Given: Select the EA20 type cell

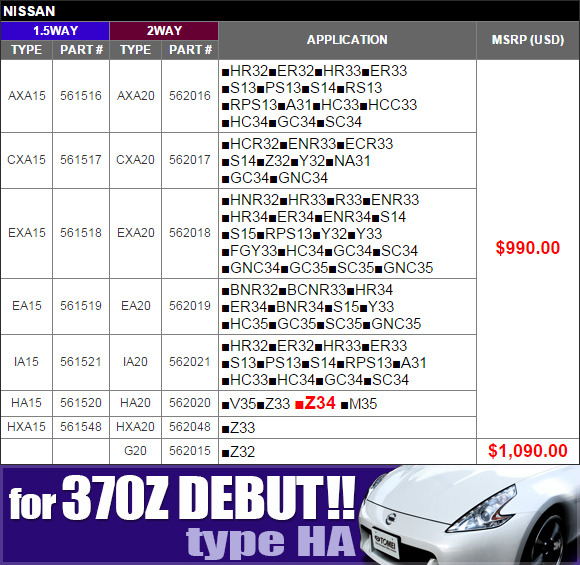Looking at the screenshot, I should point(135,306).
